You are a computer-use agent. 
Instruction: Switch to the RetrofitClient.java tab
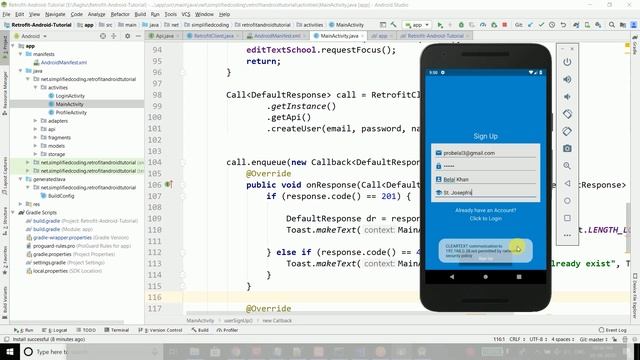click(x=213, y=36)
